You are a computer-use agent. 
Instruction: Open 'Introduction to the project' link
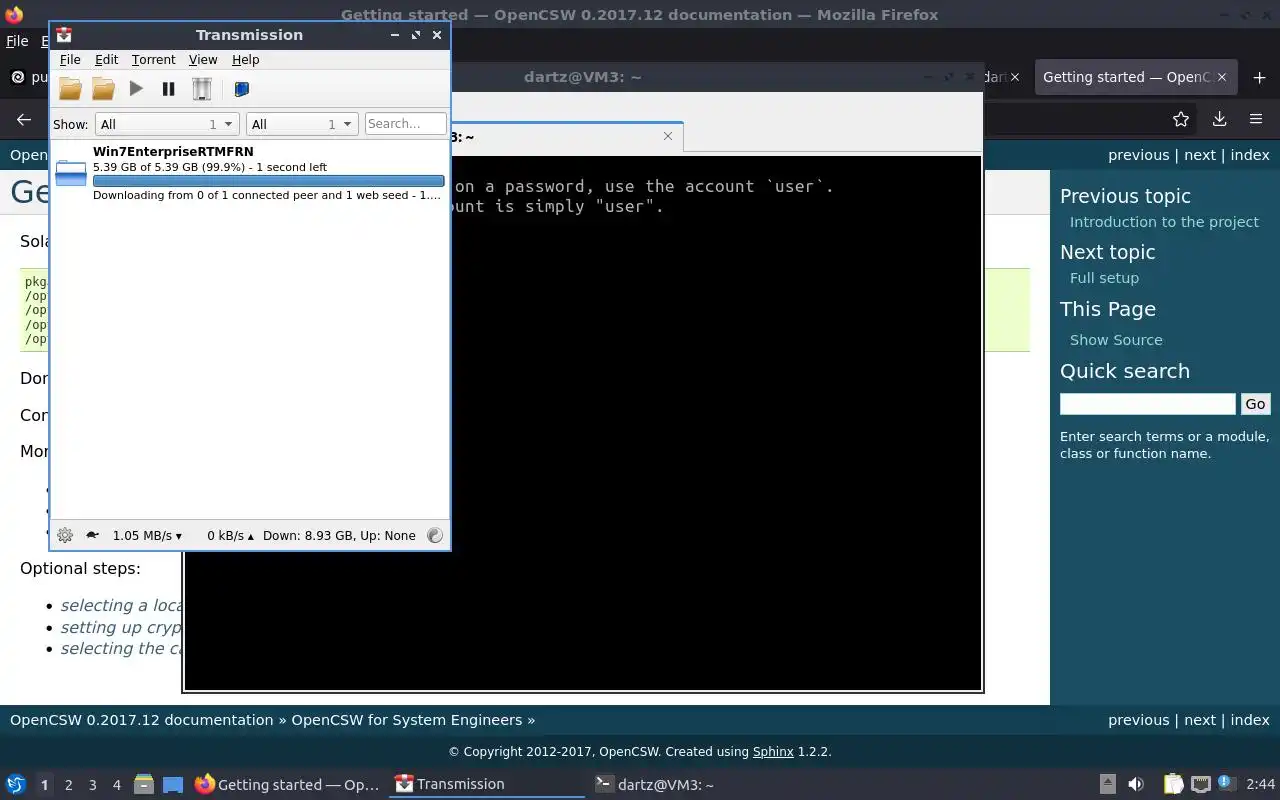[x=1164, y=222]
